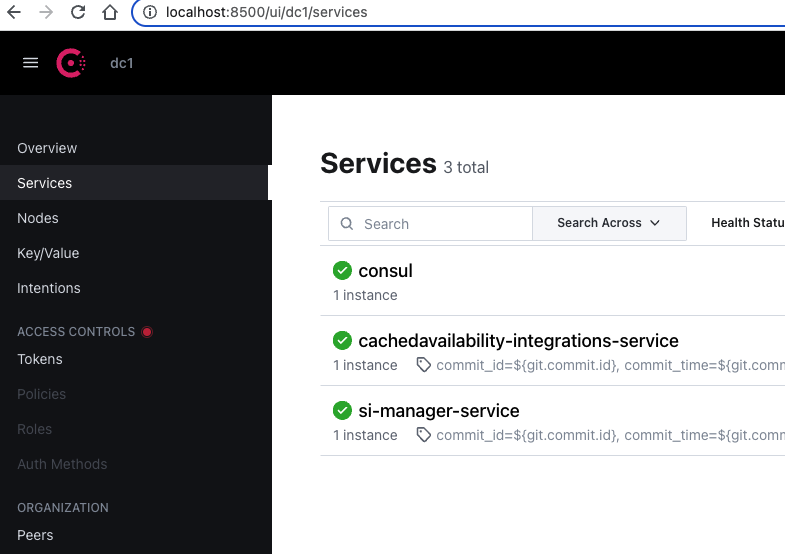Click the Consul logo icon

[x=71, y=63]
